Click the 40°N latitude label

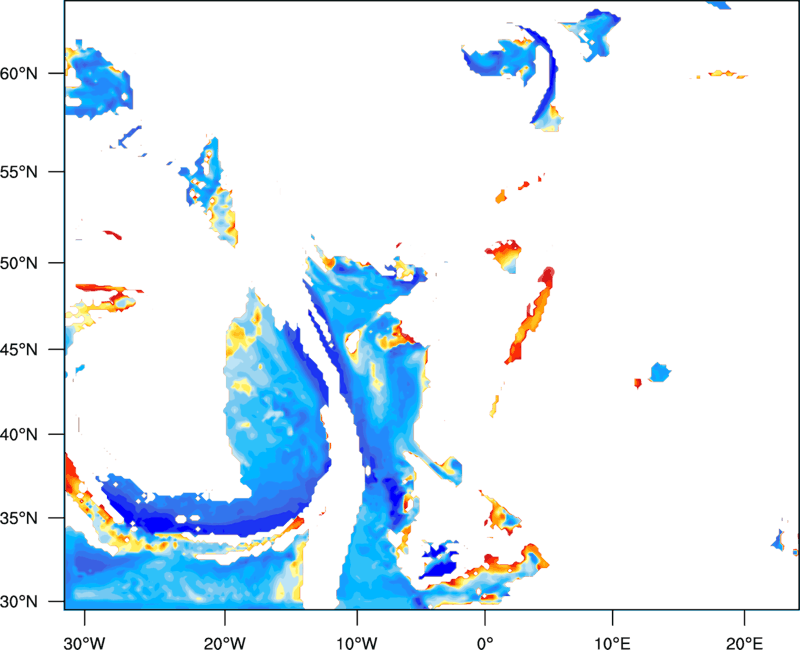coord(19,434)
